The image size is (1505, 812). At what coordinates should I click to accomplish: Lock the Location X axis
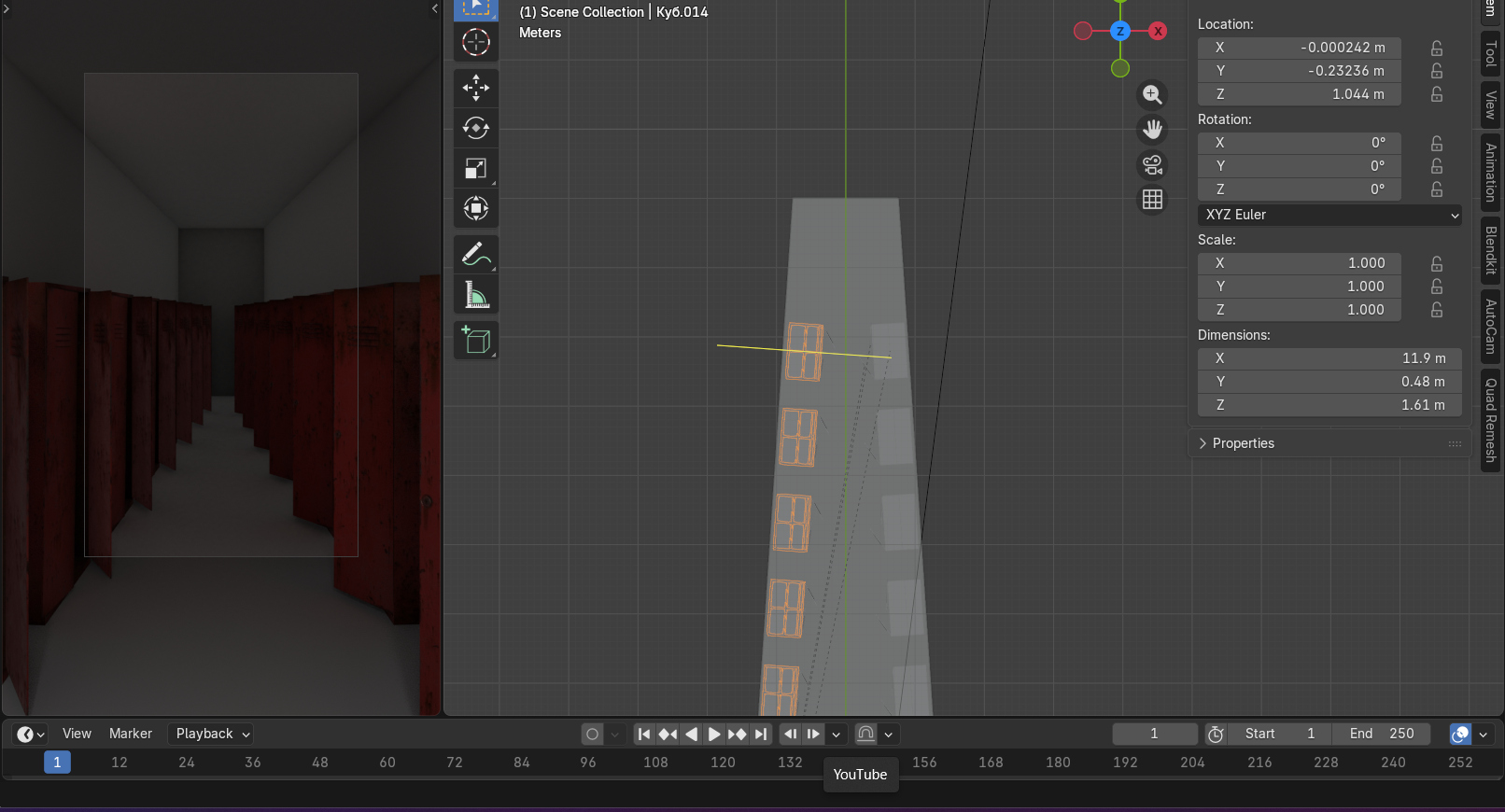click(x=1437, y=48)
